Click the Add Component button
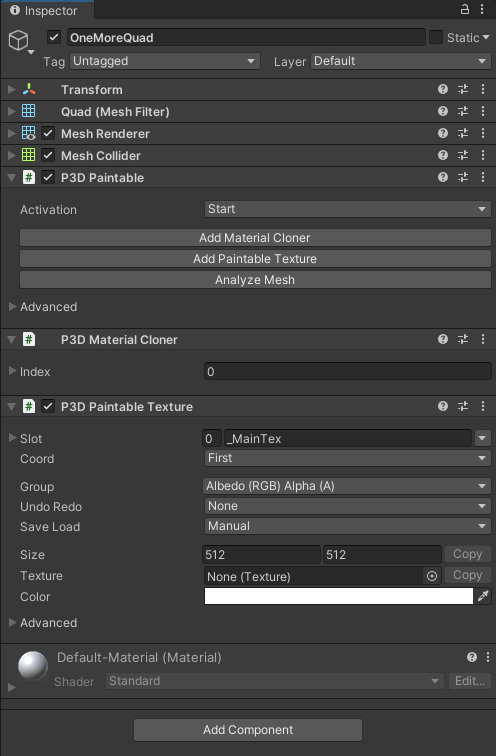 tap(248, 730)
